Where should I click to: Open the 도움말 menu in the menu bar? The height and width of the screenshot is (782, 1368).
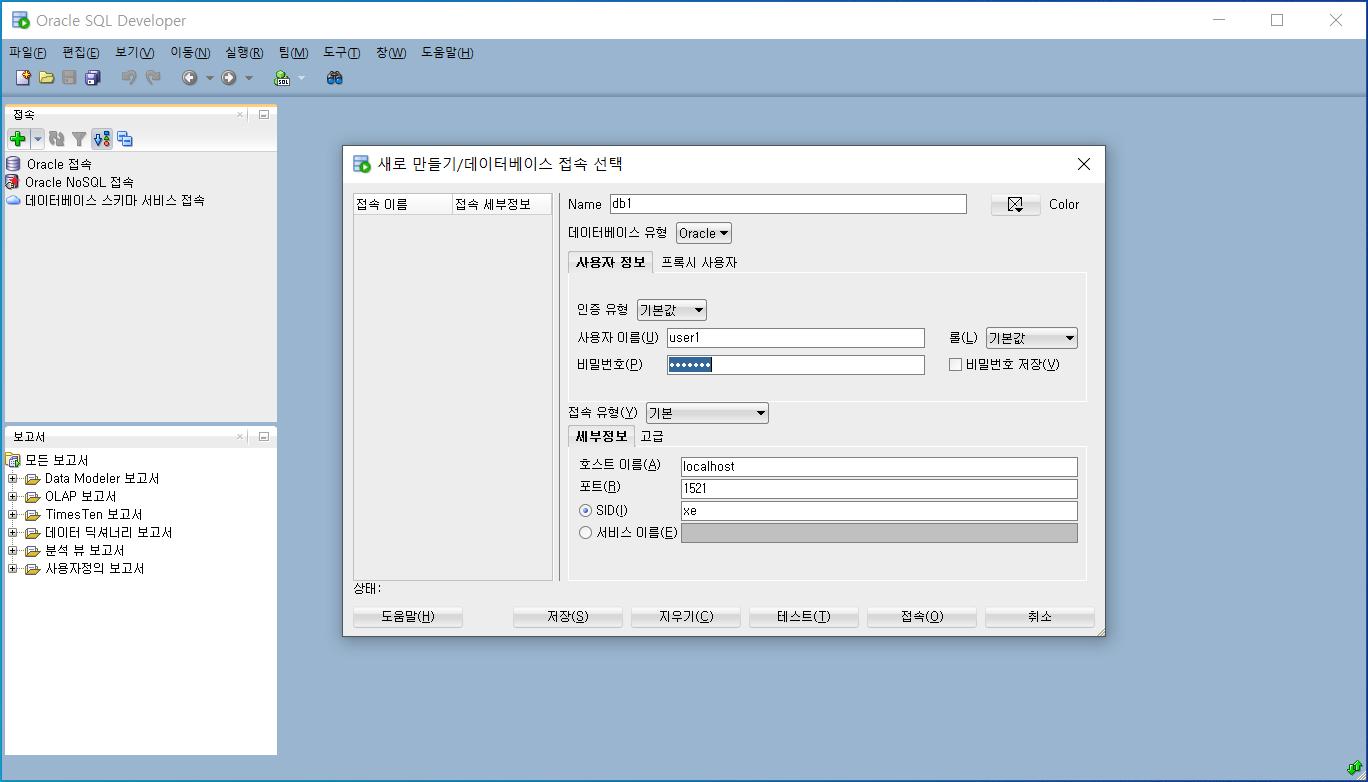pyautogui.click(x=447, y=53)
